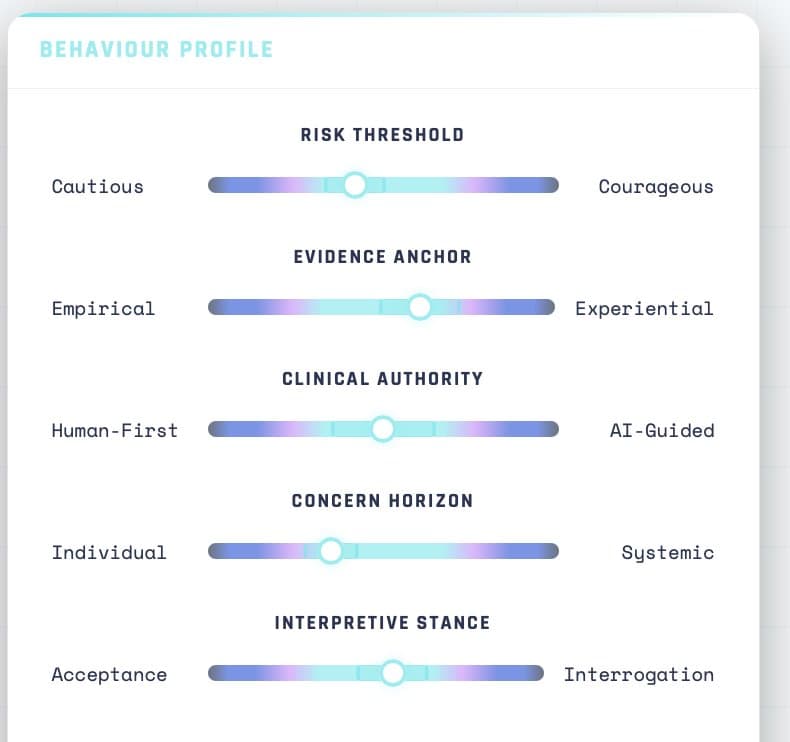Select the Experiential label
The width and height of the screenshot is (790, 742).
click(x=644, y=309)
